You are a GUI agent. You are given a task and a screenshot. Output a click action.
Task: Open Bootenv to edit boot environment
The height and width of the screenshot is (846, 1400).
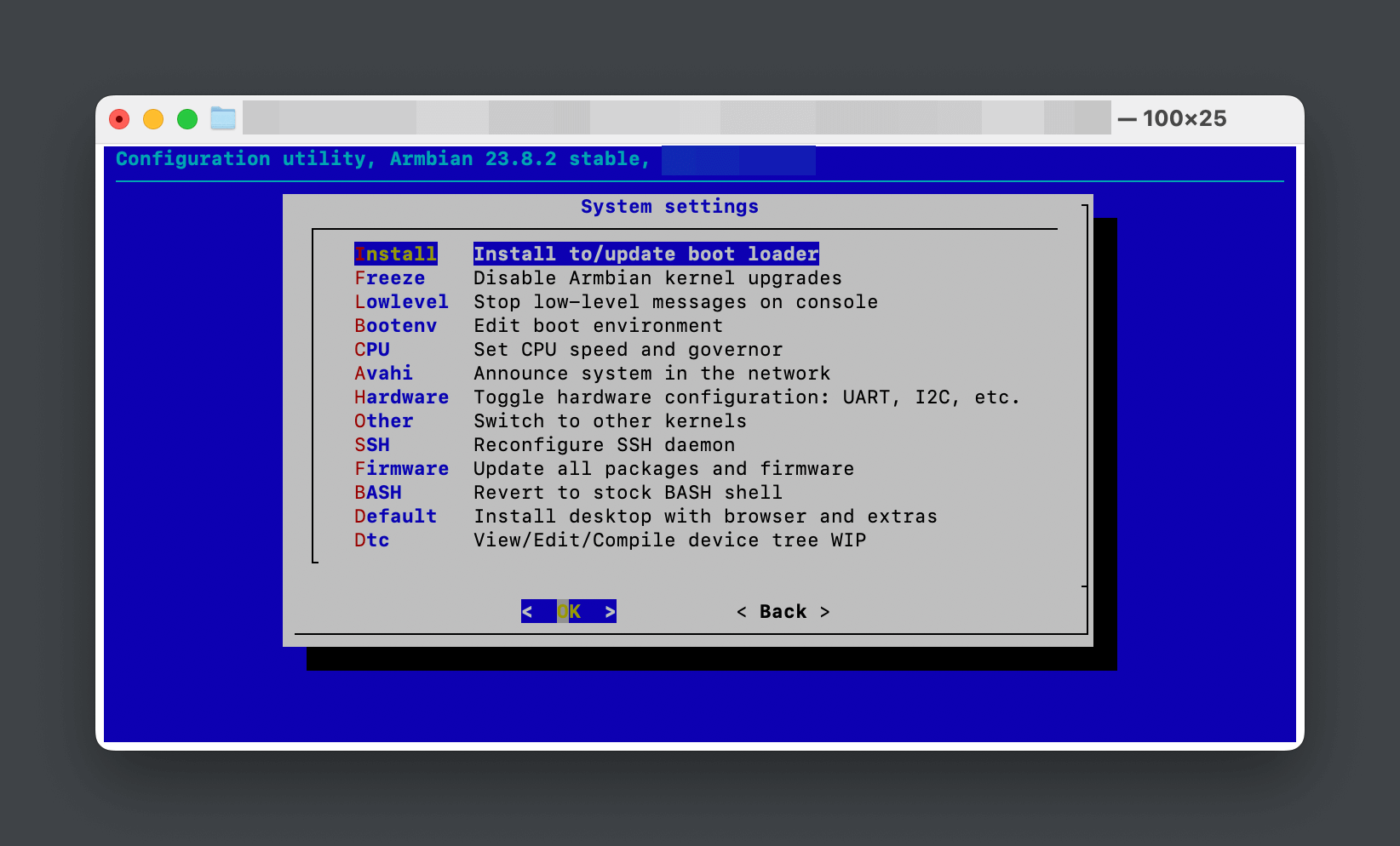coord(396,326)
